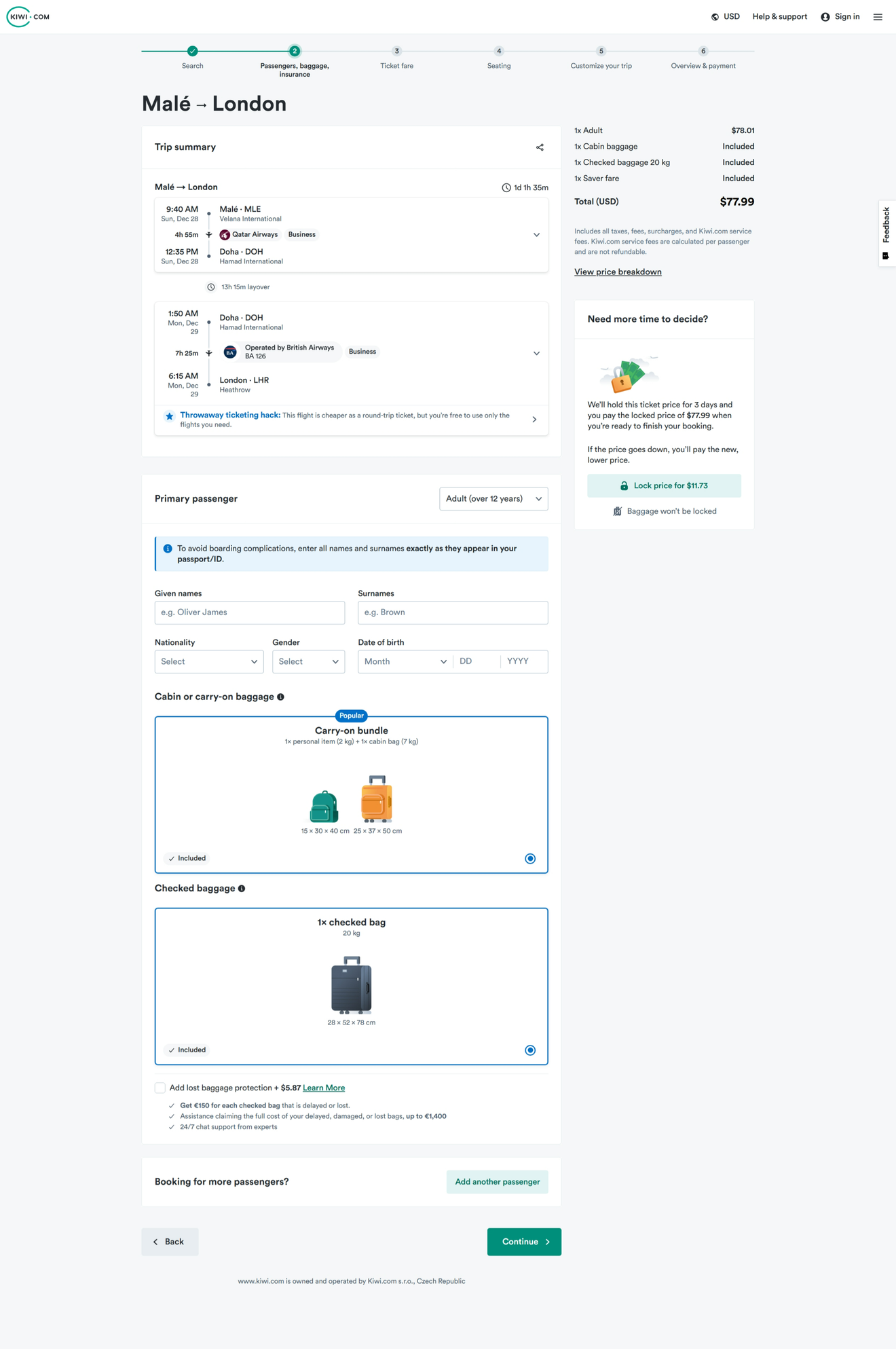The width and height of the screenshot is (896, 1349).
Task: Select the 1x checked bag radio button
Action: pyautogui.click(x=530, y=1050)
